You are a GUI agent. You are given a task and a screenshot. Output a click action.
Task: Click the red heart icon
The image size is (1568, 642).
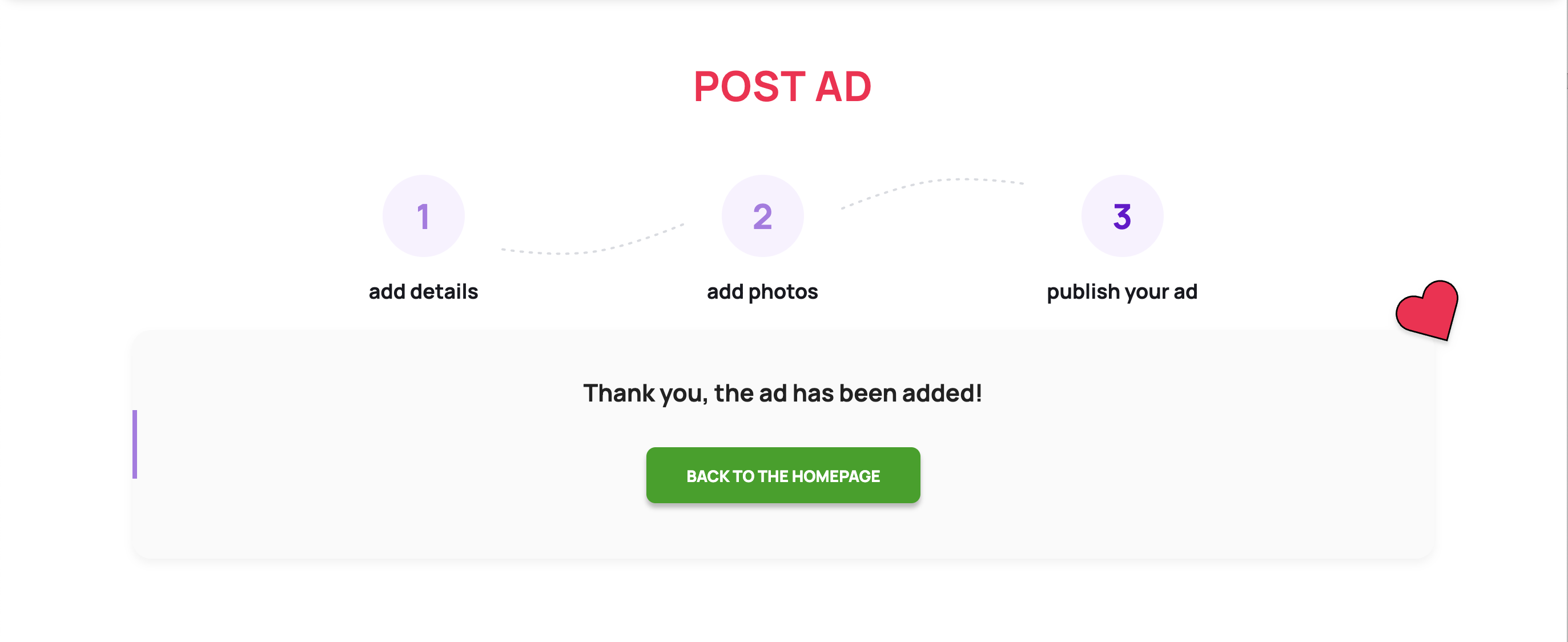(x=1428, y=310)
